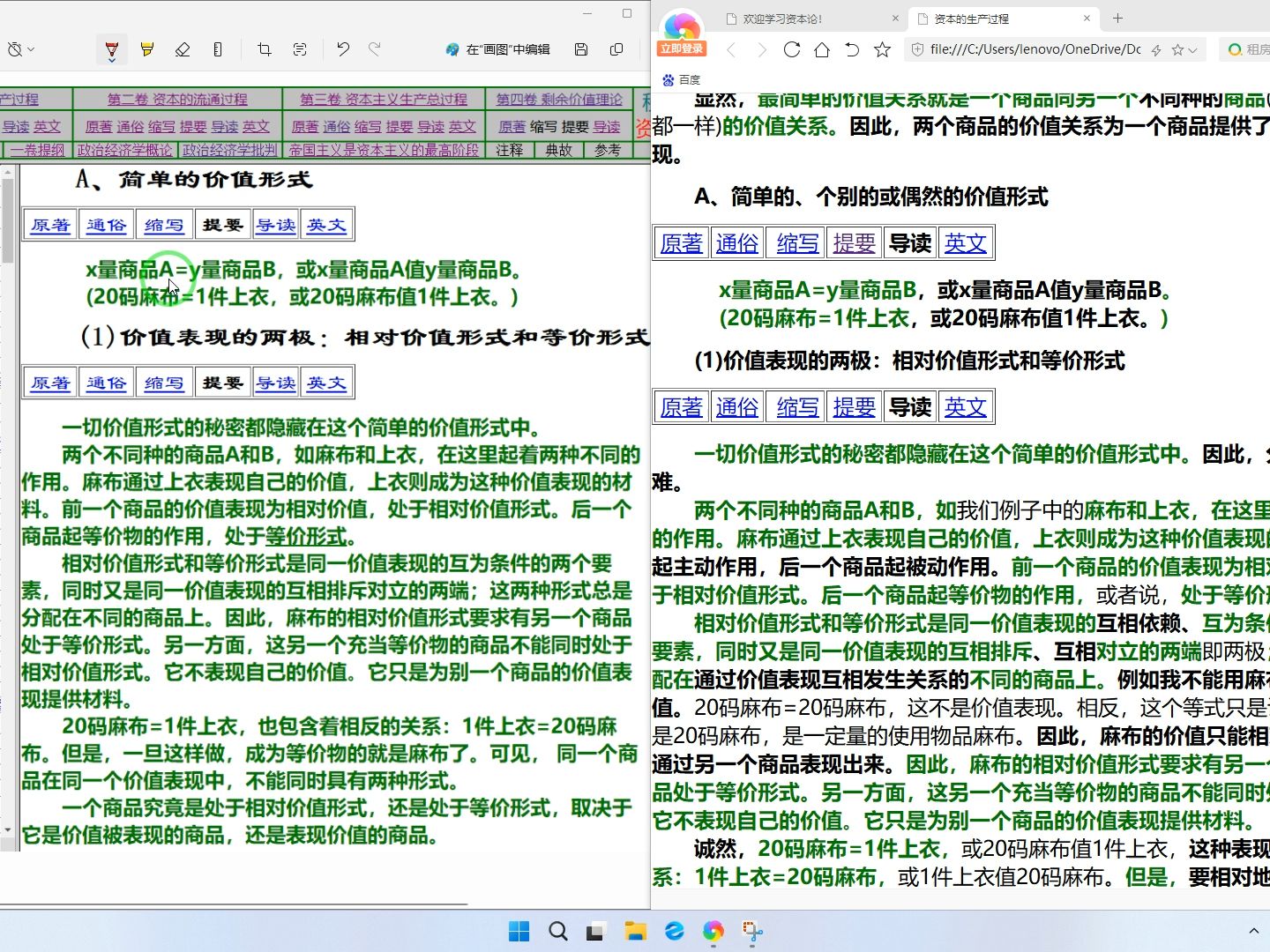
Task: Open text actions in Snipping Tool
Action: pyautogui.click(x=300, y=49)
